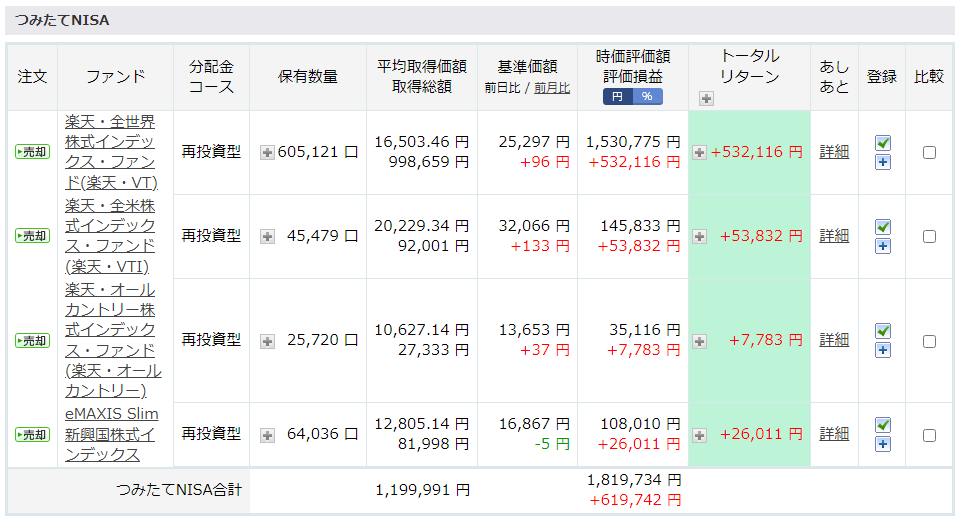Open the eMAXIS Slim 新興国株式インデックス fund link
This screenshot has height=520, width=960.
(x=111, y=434)
